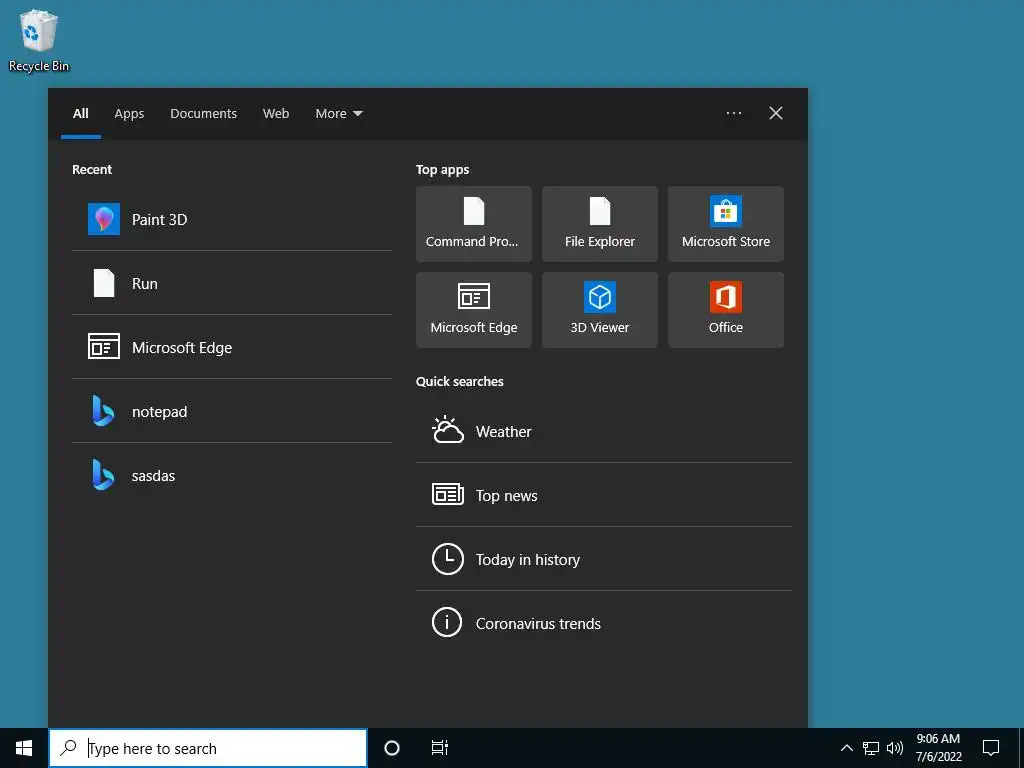Open the search options ellipsis menu
Image resolution: width=1024 pixels, height=768 pixels.
pyautogui.click(x=734, y=113)
